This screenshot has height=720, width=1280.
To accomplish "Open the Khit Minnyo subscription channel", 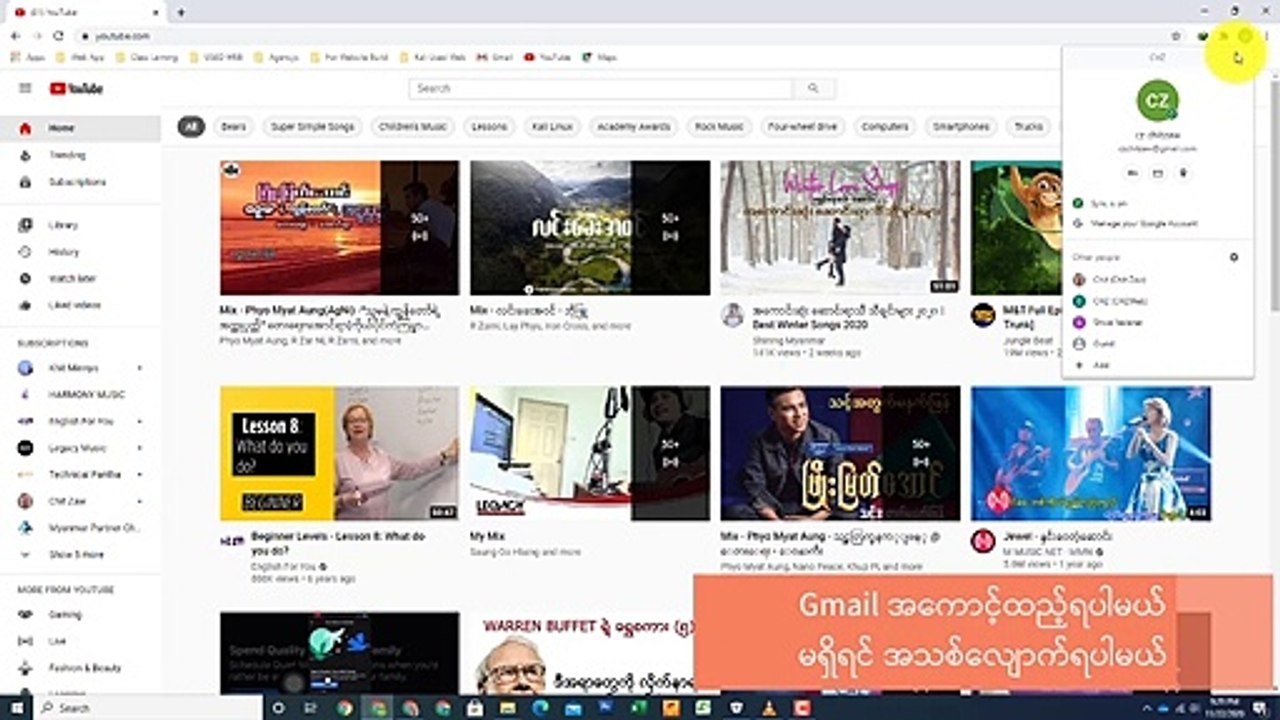I will point(80,368).
